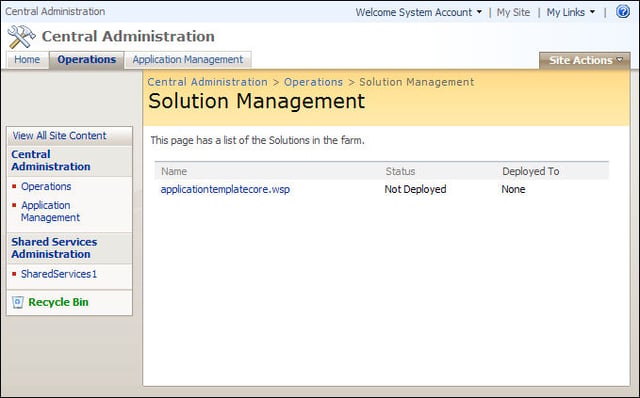The height and width of the screenshot is (398, 640).
Task: Expand the My Links menu
Action: pyautogui.click(x=571, y=12)
